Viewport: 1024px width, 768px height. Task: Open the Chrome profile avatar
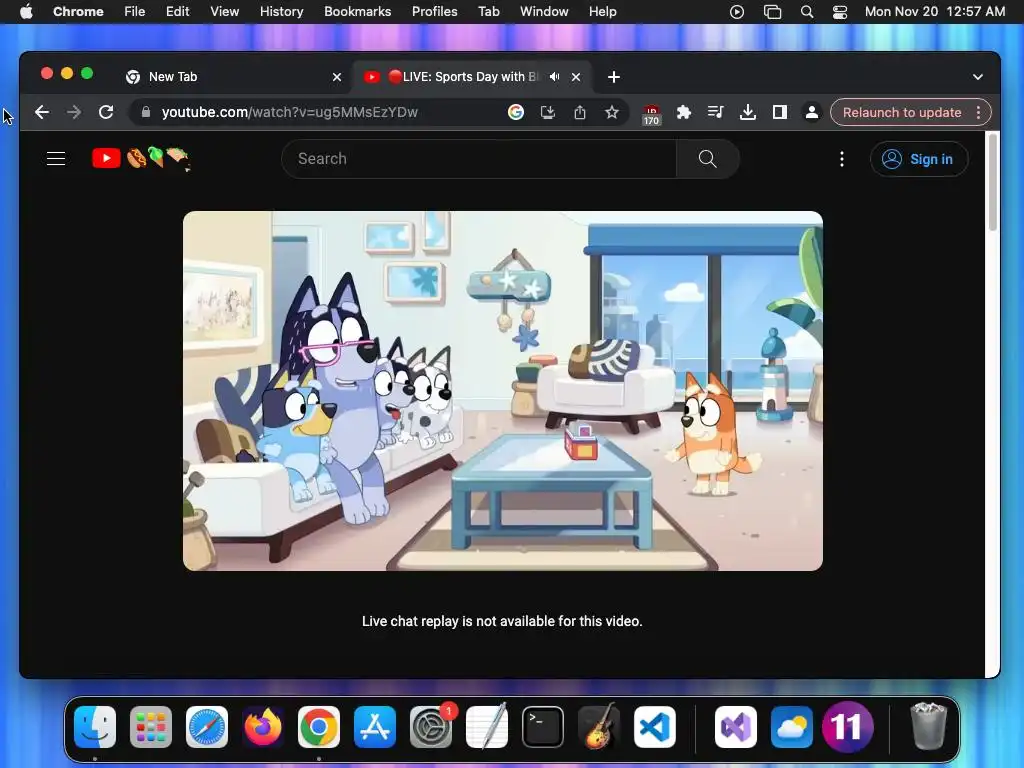[812, 112]
